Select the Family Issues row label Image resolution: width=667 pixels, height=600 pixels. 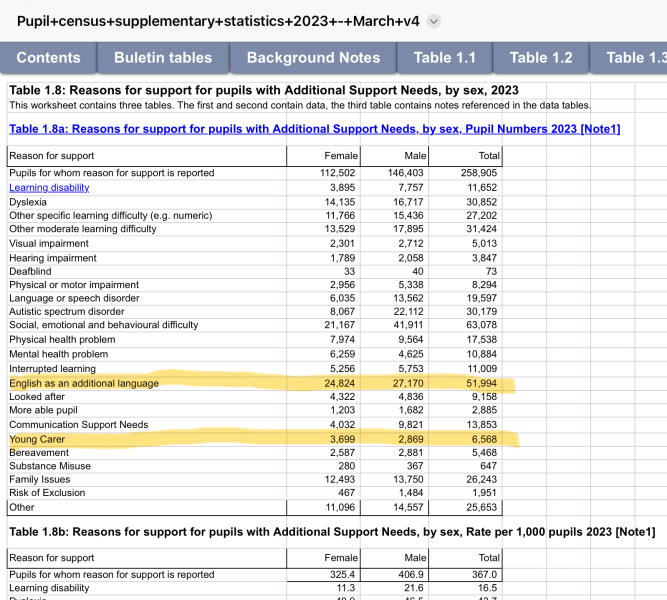40,479
